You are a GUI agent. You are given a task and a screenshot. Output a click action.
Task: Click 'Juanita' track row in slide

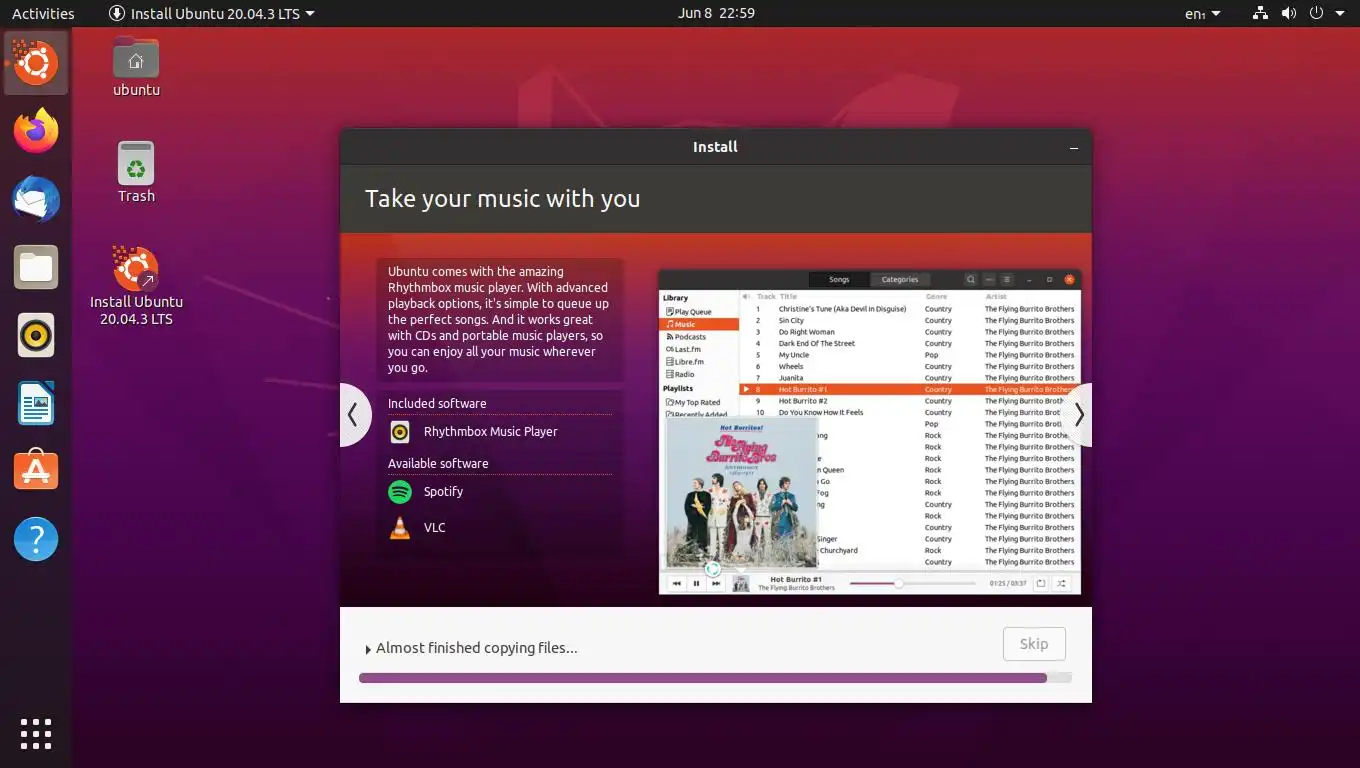910,378
